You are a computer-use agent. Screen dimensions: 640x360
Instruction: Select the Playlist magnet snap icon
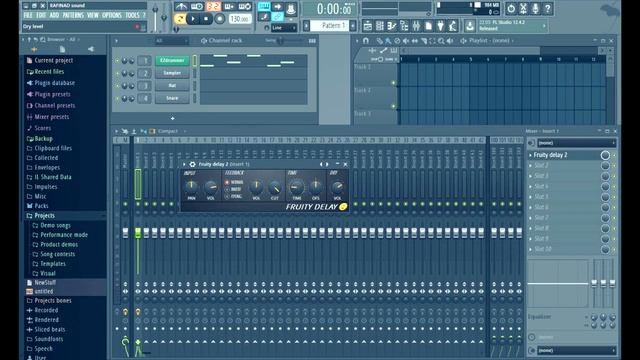click(366, 41)
